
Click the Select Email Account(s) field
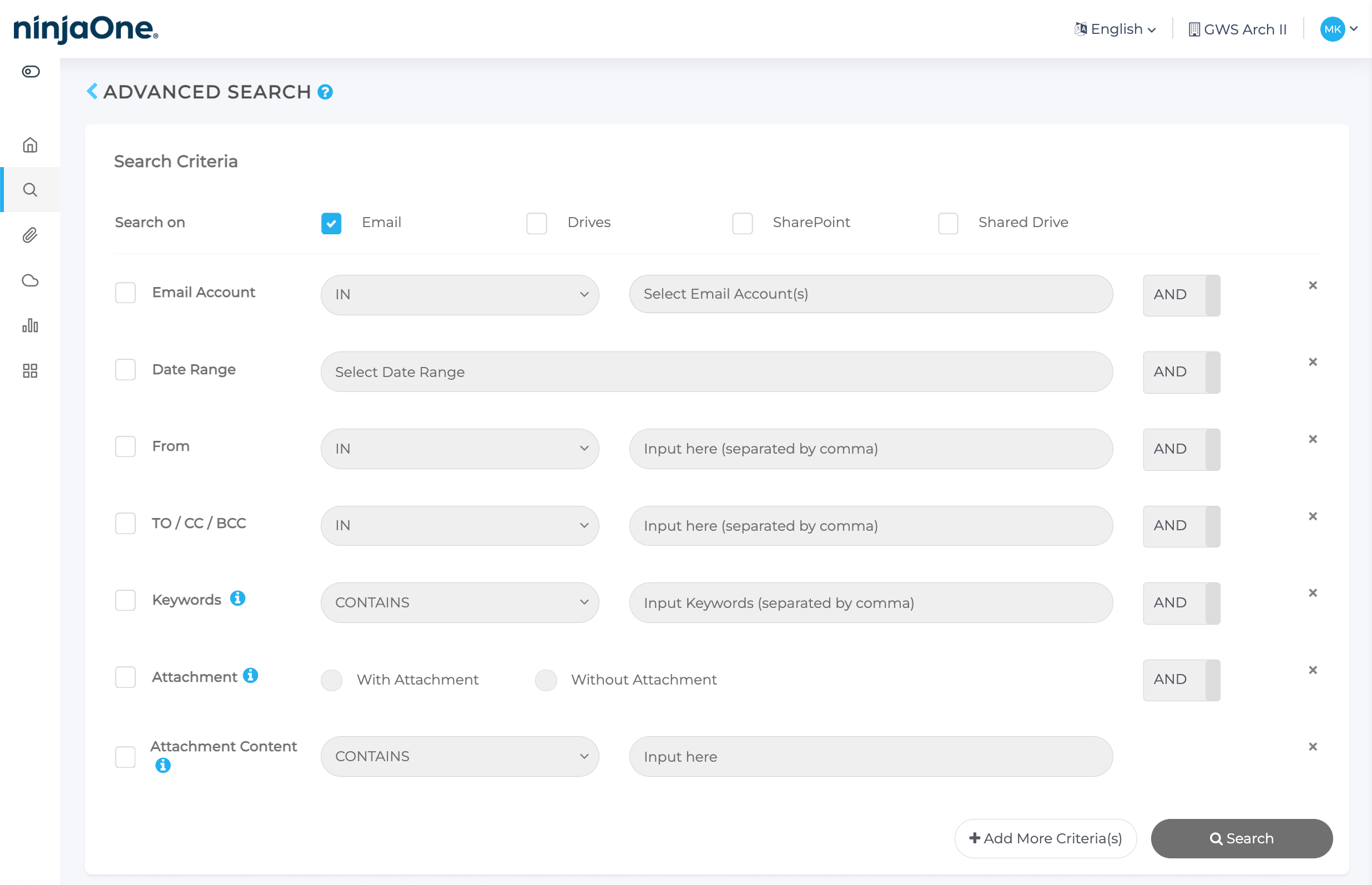click(x=871, y=294)
